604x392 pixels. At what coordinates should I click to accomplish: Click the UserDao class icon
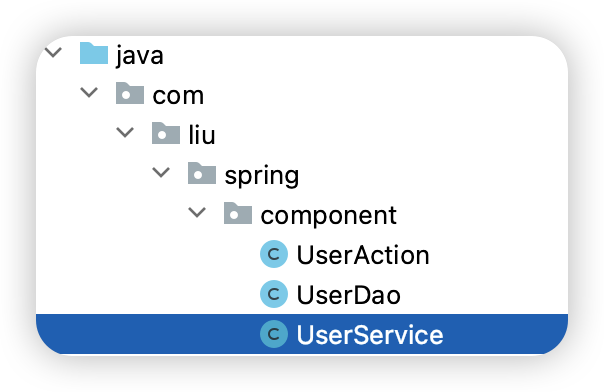274,294
